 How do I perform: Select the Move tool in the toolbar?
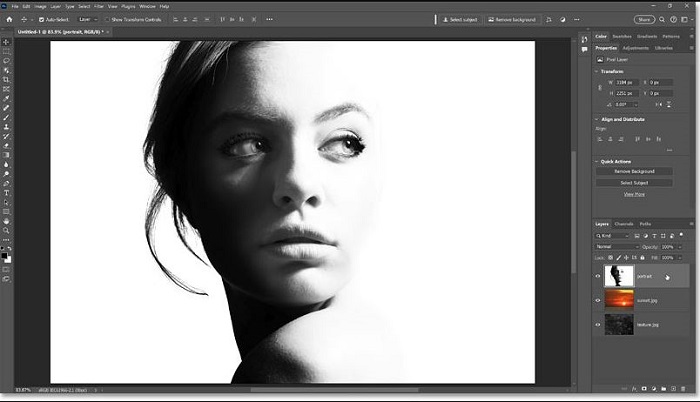pyautogui.click(x=7, y=41)
